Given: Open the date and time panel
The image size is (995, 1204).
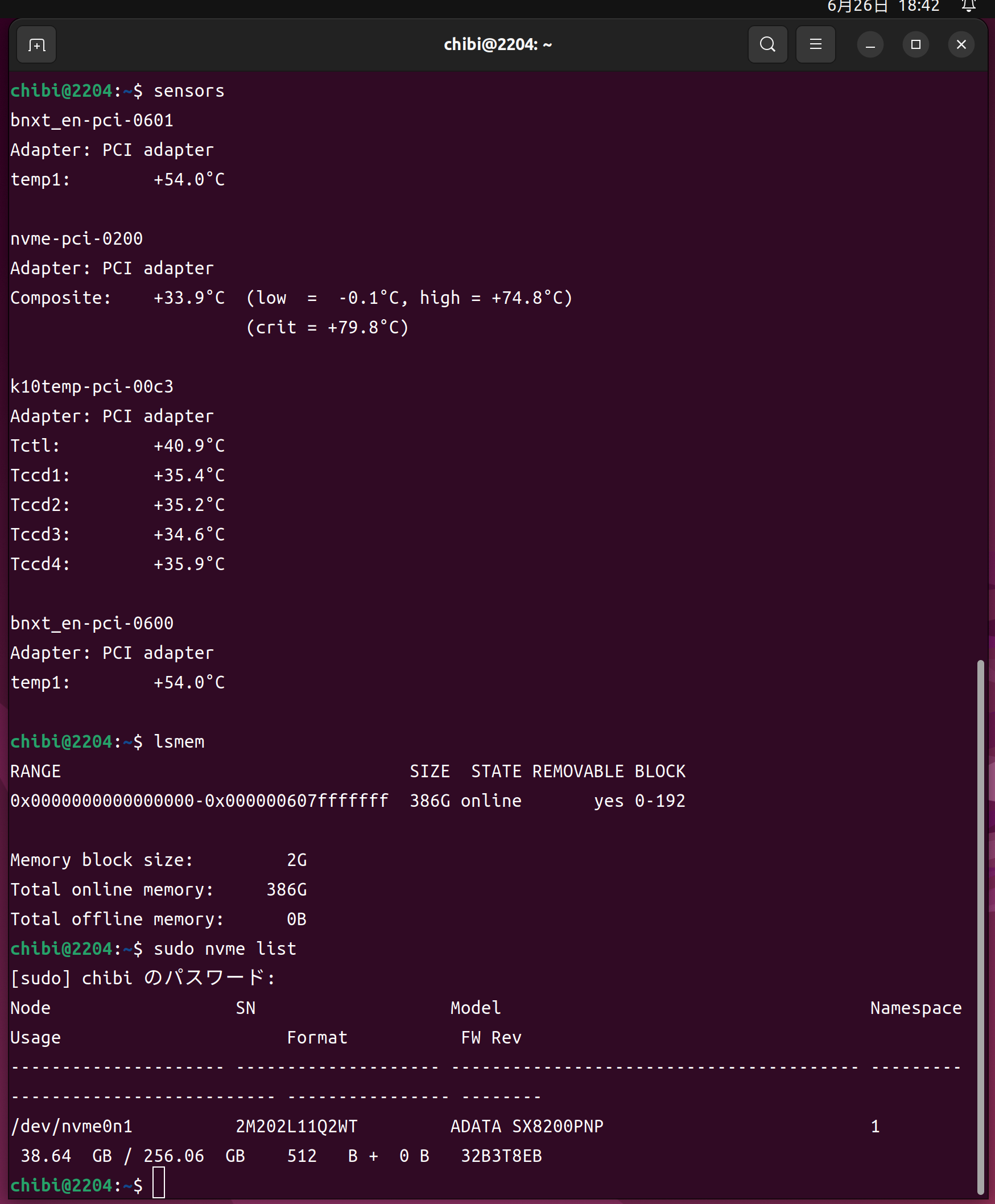Looking at the screenshot, I should pos(883,7).
